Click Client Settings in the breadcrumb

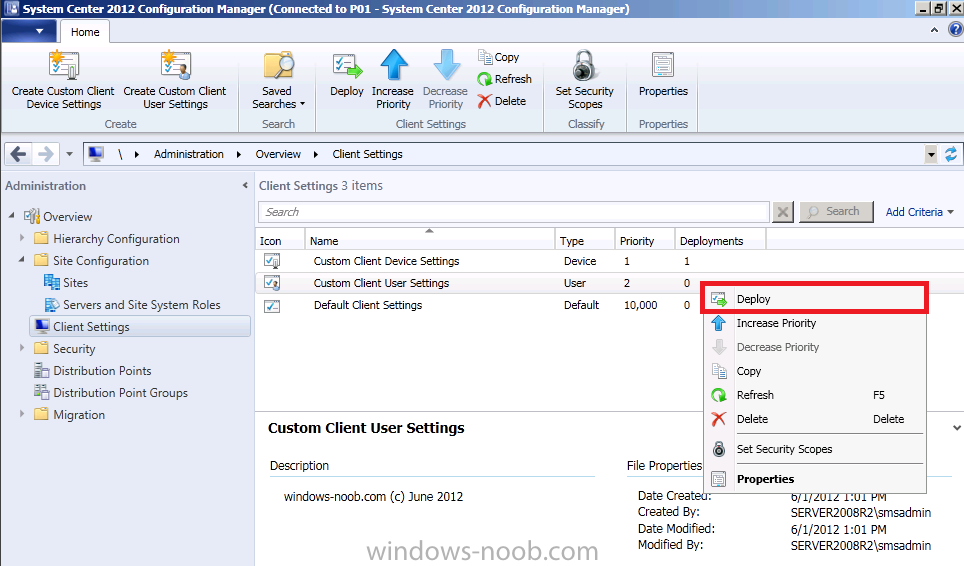367,154
